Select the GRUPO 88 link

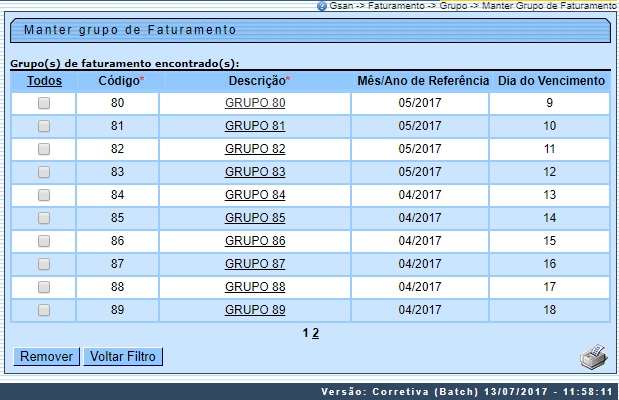(255, 287)
